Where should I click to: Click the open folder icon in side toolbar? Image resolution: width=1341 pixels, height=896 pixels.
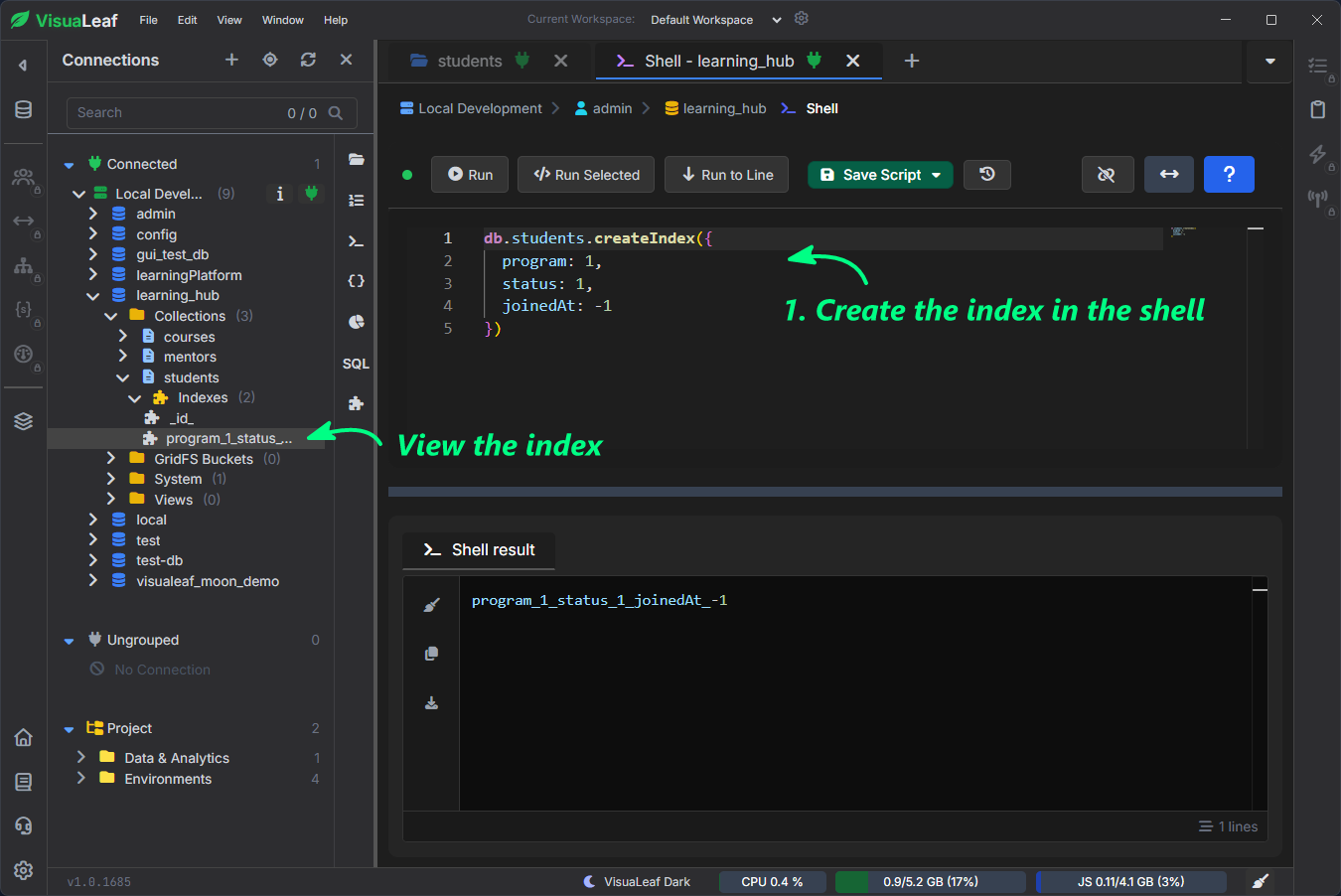pos(356,159)
